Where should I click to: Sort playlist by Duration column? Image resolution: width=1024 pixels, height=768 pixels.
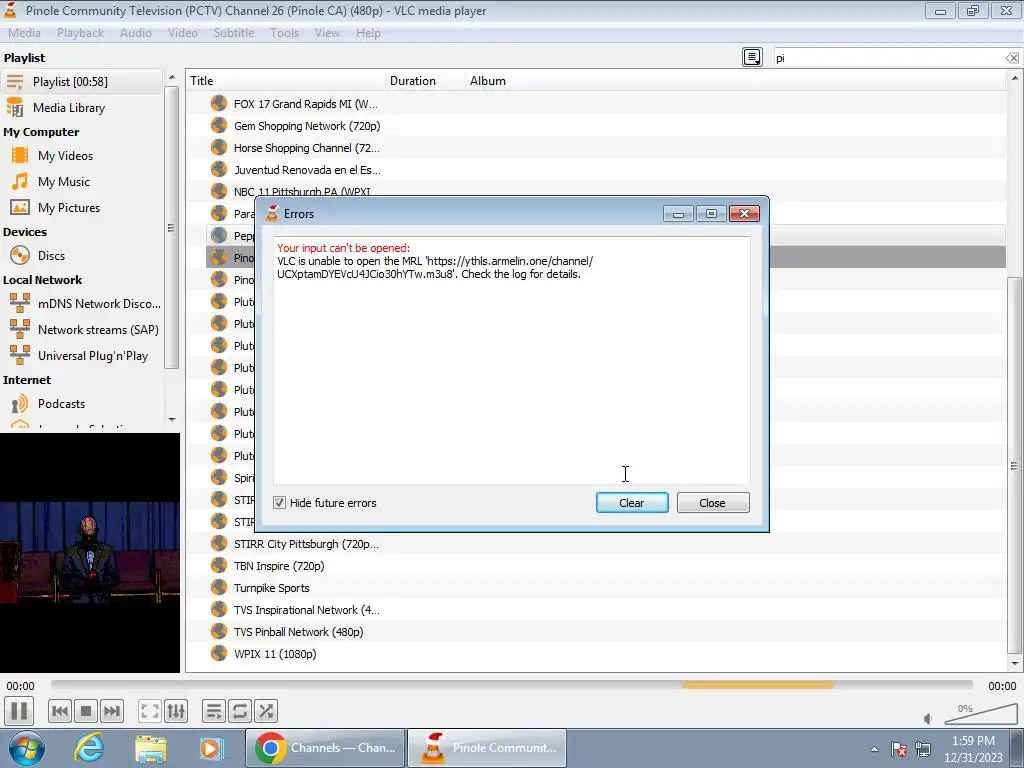426,81
